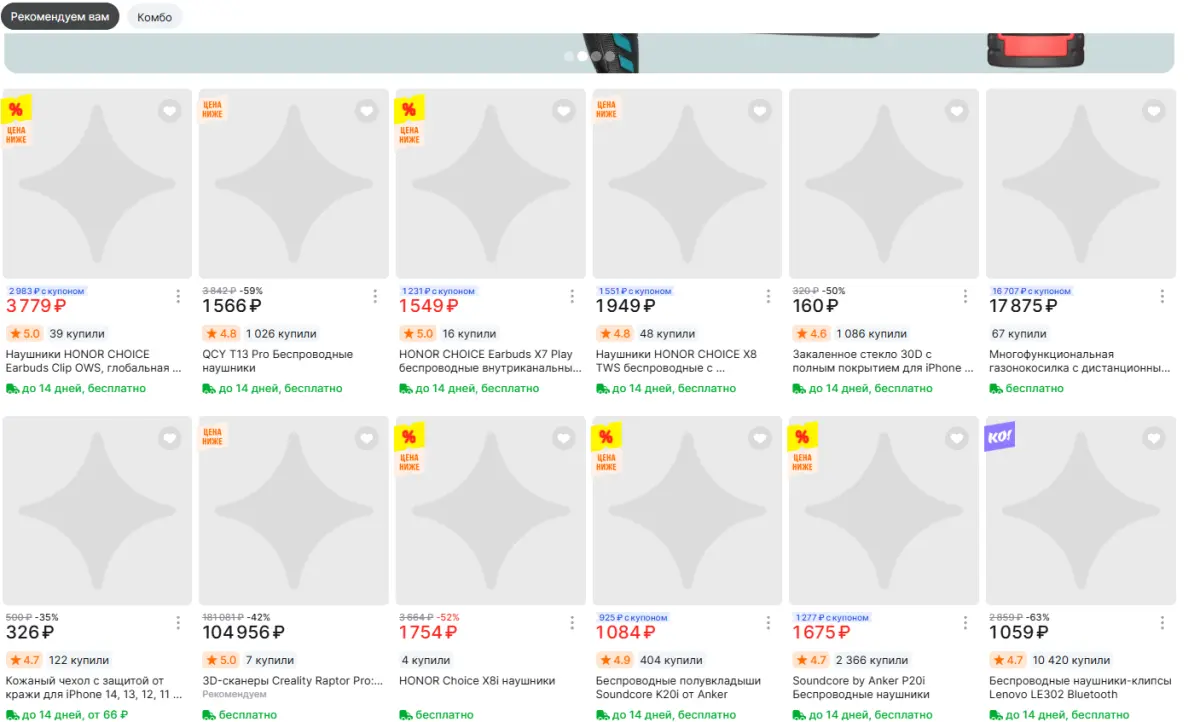
Task: Favorite Кожаный чехол heart icon
Action: coord(170,438)
